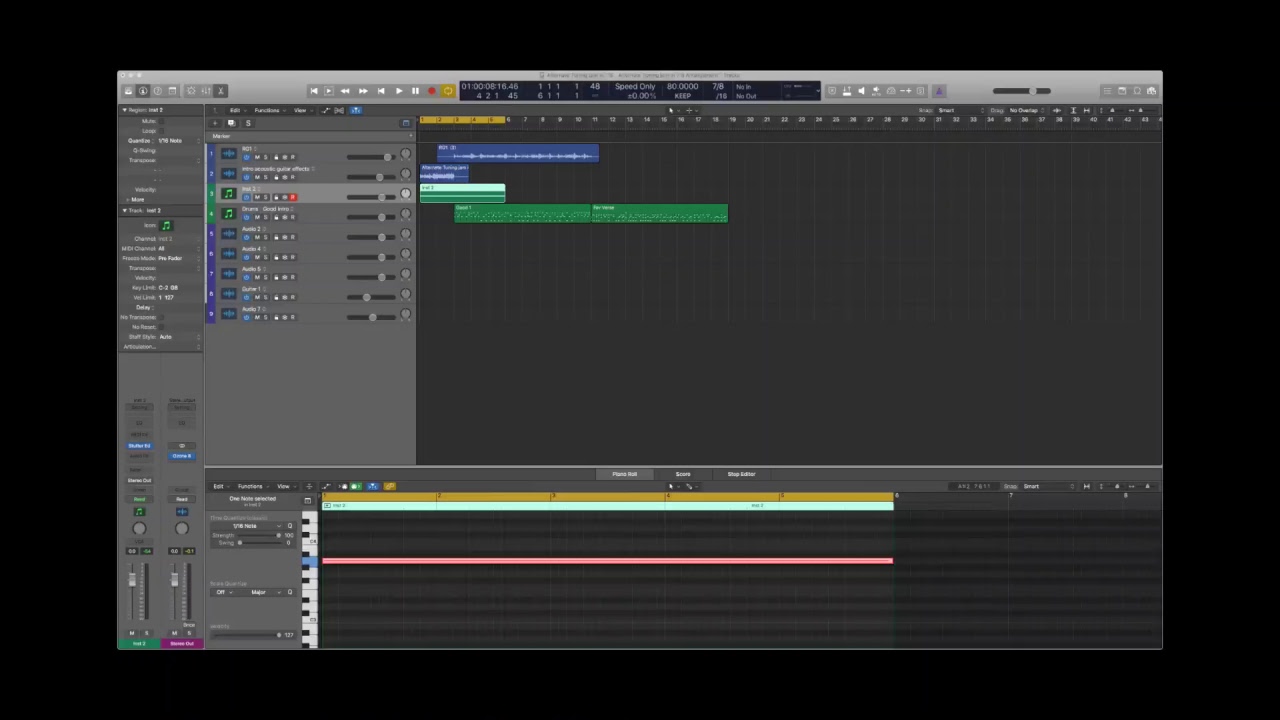This screenshot has width=1280, height=720.
Task: Show the Mixer faders button
Action: [x=206, y=91]
